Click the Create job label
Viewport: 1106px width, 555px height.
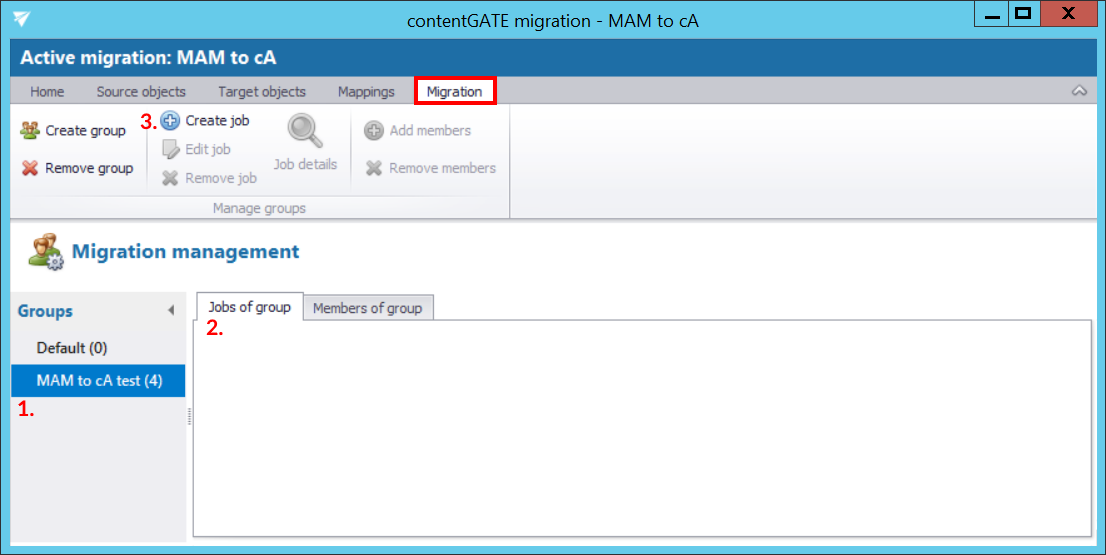tap(217, 121)
